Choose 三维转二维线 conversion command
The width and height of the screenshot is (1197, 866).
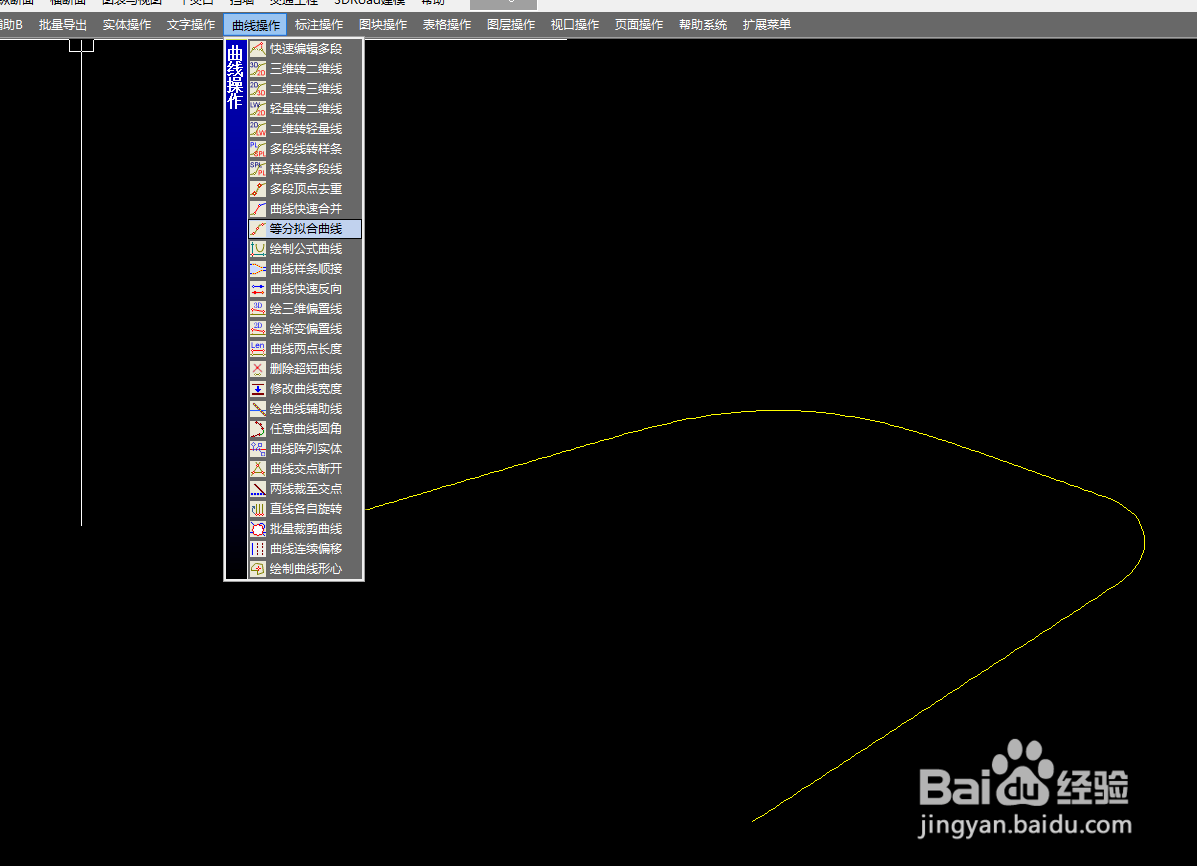[305, 69]
